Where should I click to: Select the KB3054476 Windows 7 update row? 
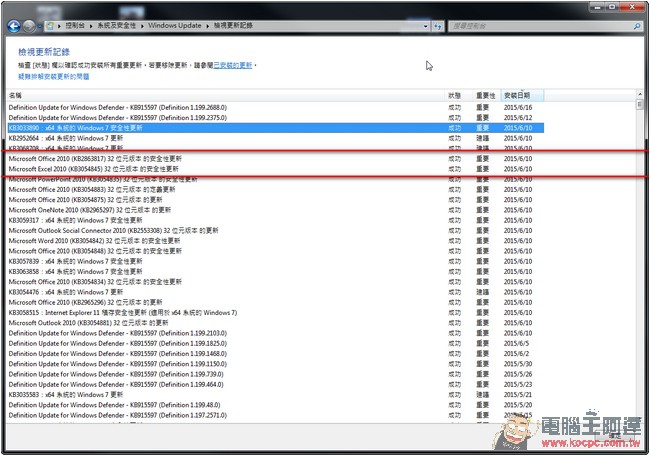point(276,292)
